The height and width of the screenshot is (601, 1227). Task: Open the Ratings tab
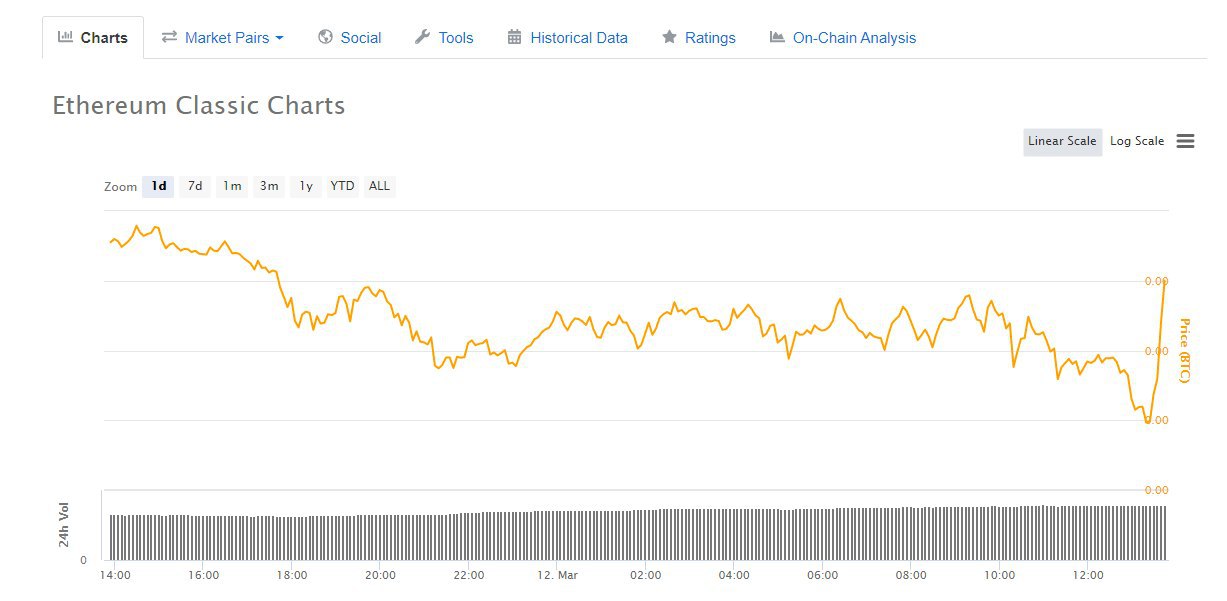tap(698, 38)
